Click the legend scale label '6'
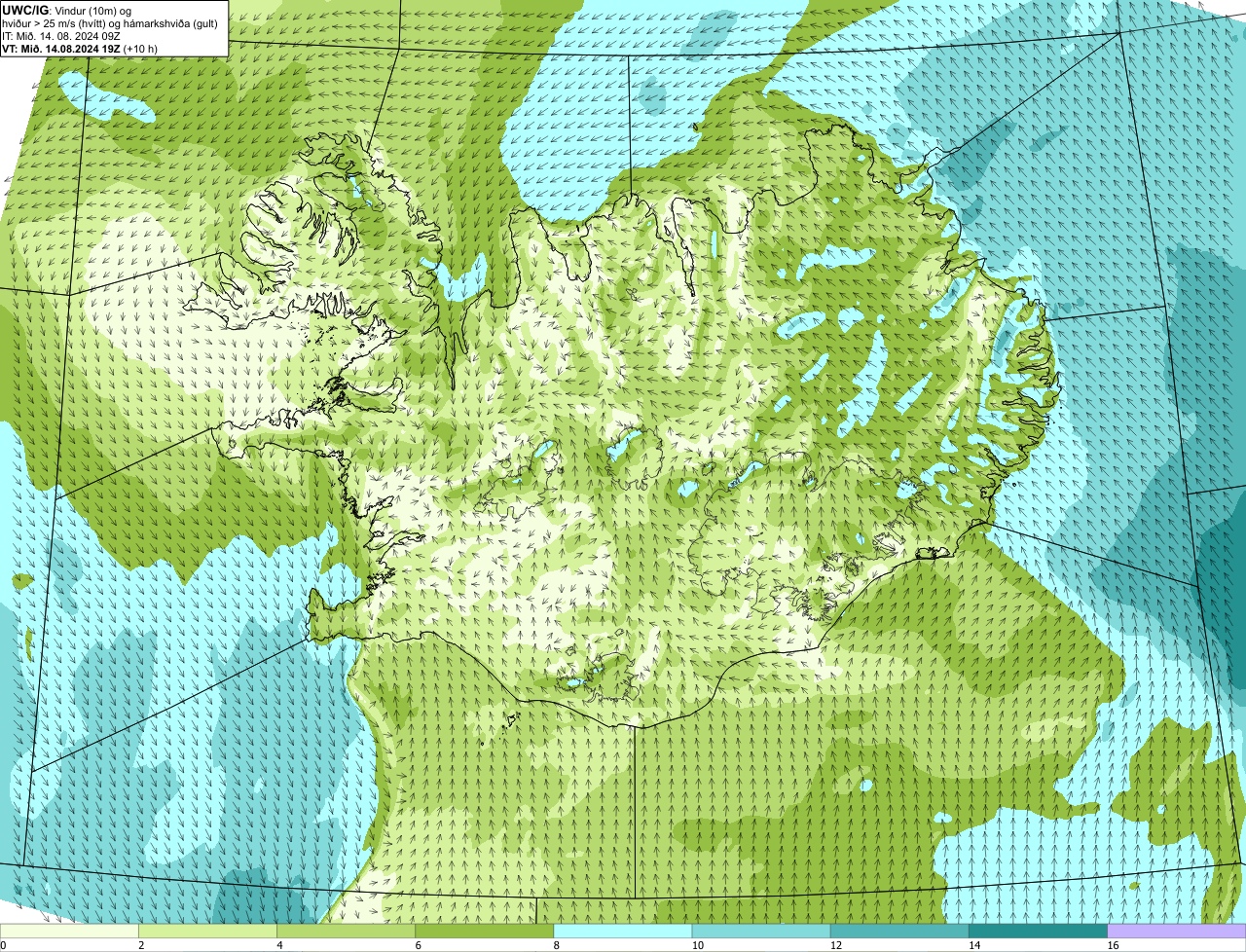The width and height of the screenshot is (1246, 952). pos(418,945)
